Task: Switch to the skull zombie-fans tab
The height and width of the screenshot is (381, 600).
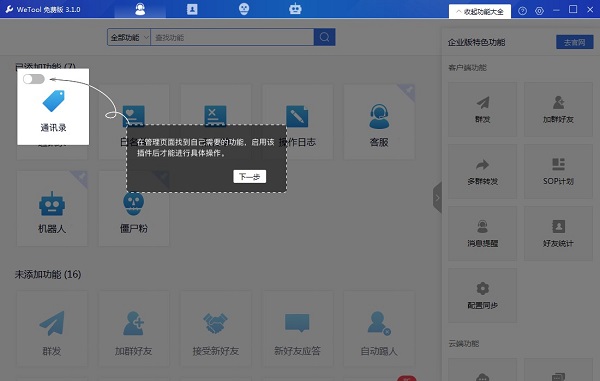Action: coord(244,9)
